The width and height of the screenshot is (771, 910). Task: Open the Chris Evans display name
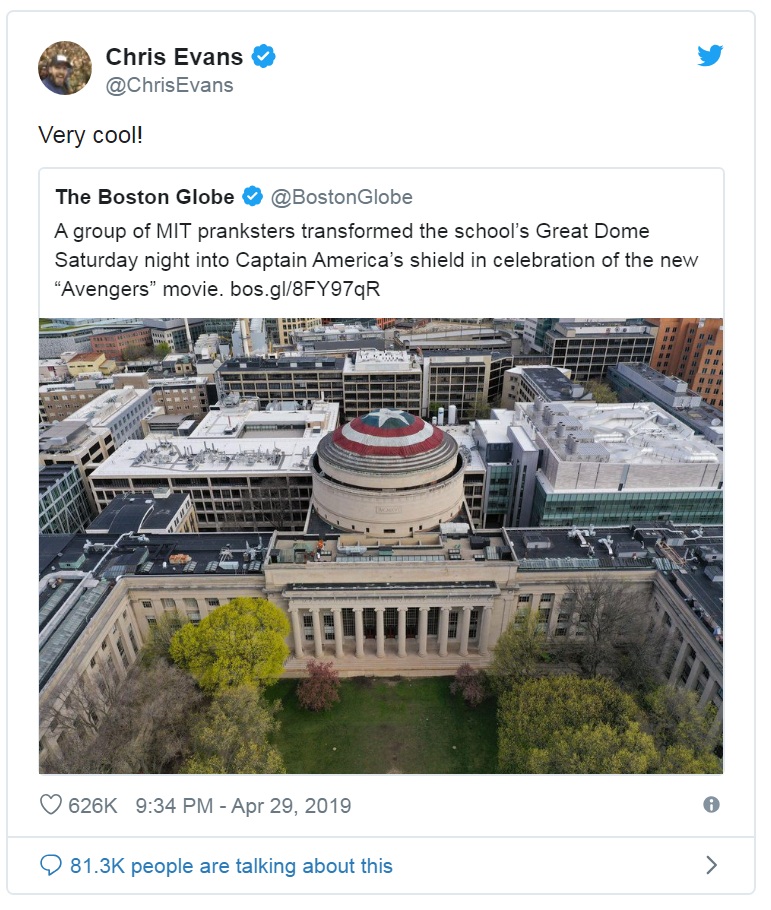point(174,57)
